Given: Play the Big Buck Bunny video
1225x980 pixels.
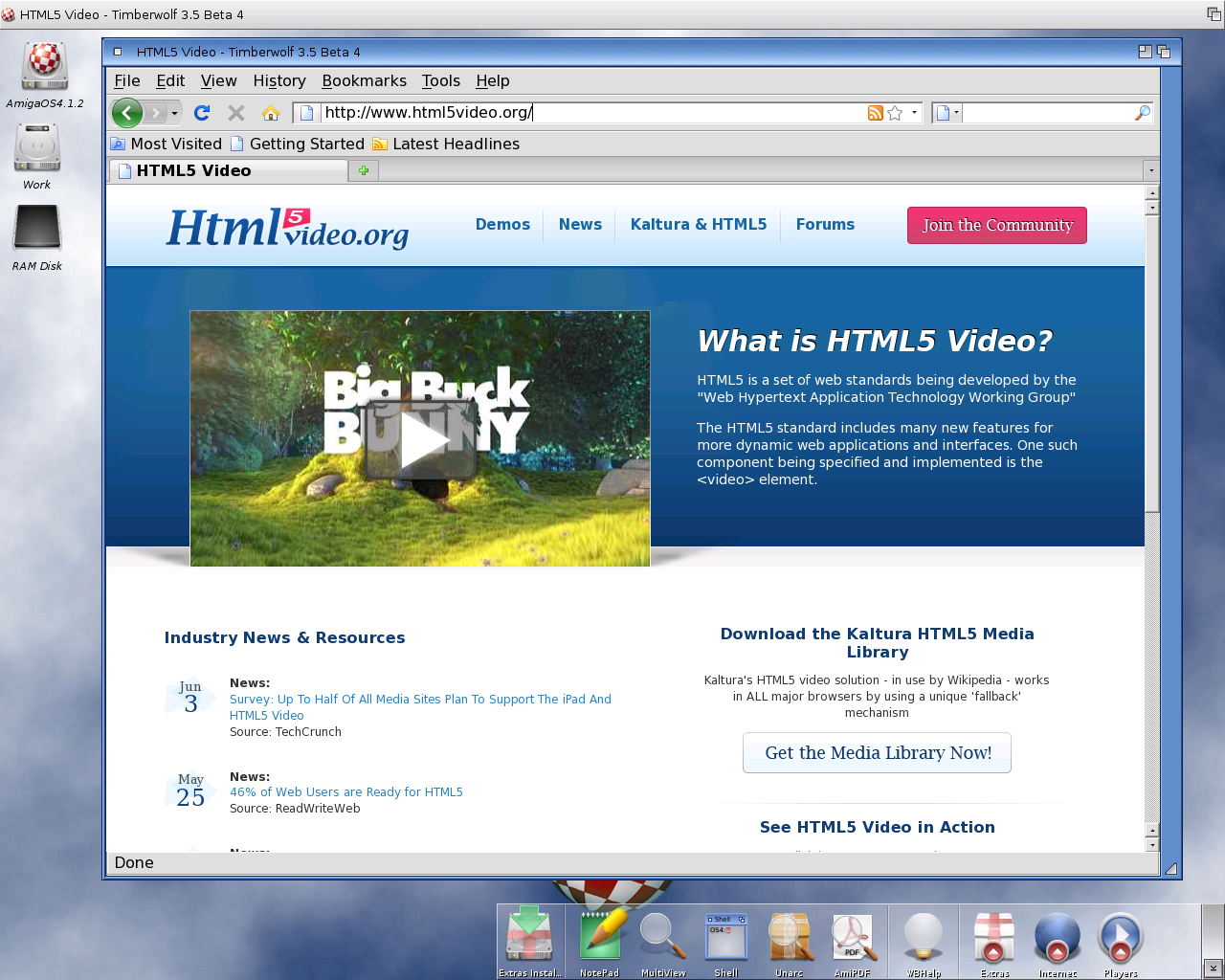Looking at the screenshot, I should (x=421, y=440).
